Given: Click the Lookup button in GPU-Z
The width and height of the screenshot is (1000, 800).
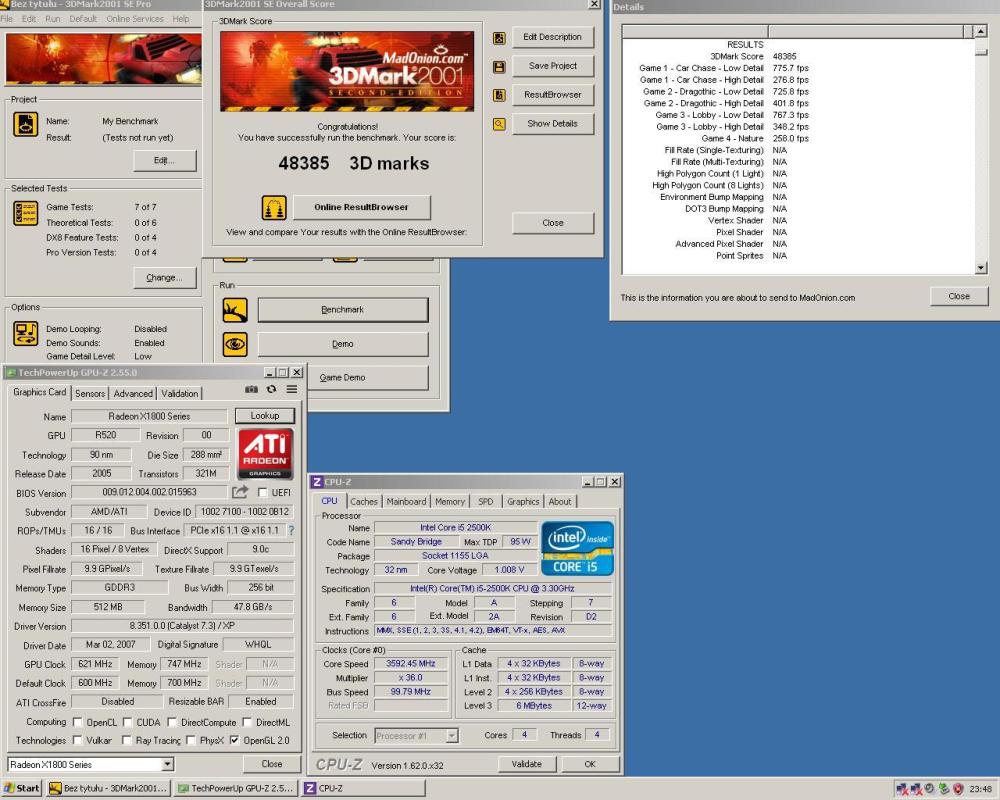Looking at the screenshot, I should pos(265,416).
